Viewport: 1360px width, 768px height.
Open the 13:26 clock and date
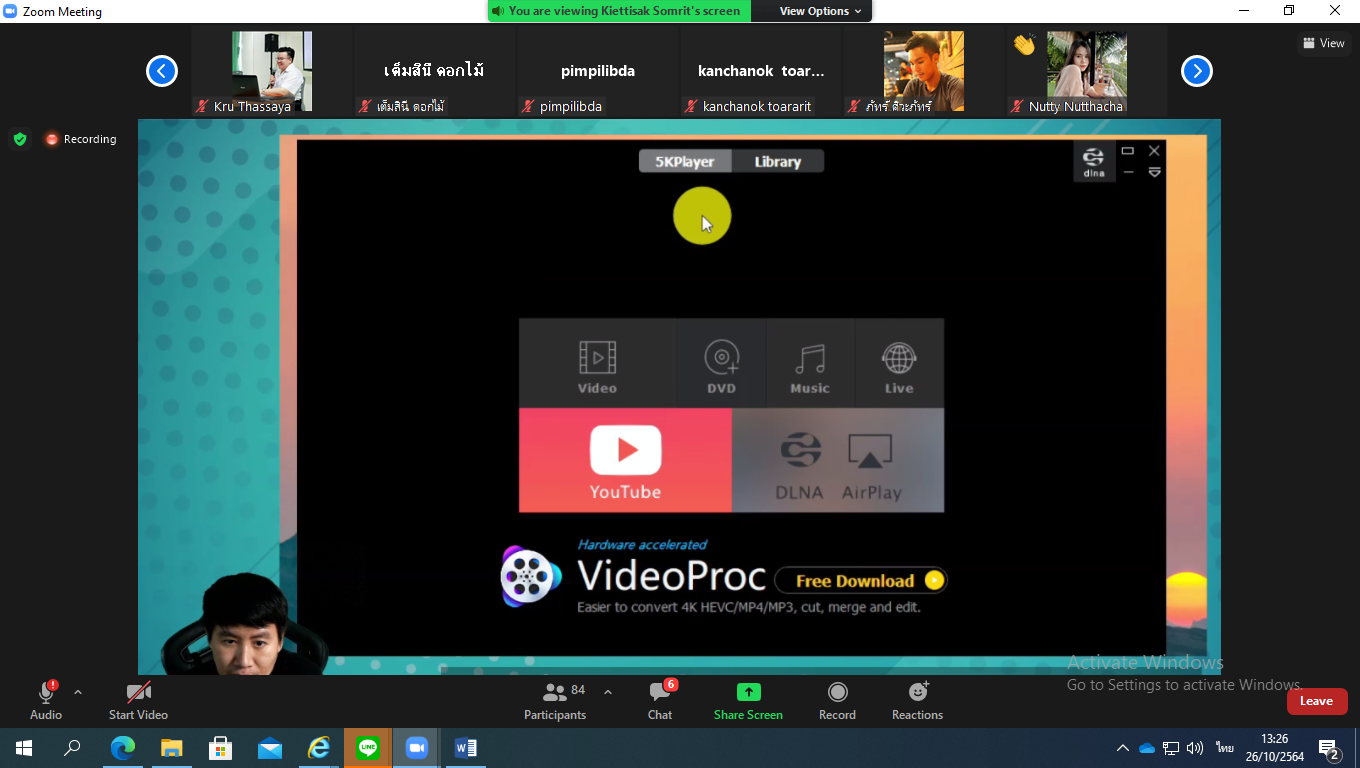(x=1274, y=748)
